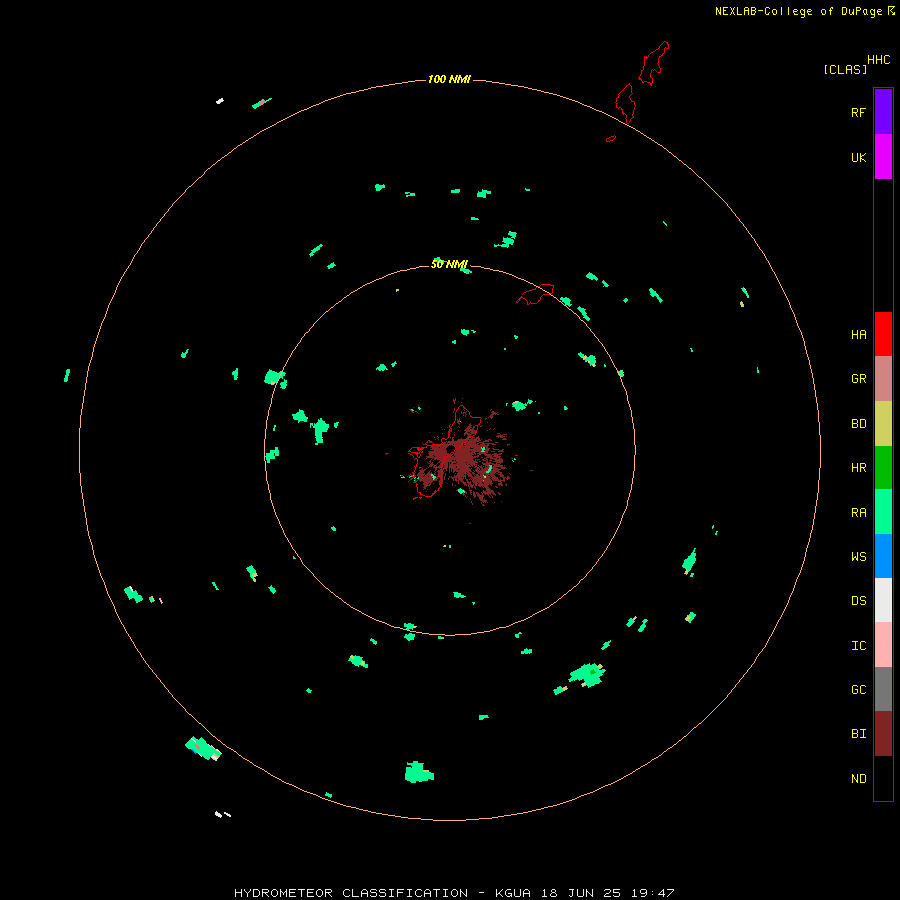Click the RA legend label
900x900 pixels.
[858, 513]
